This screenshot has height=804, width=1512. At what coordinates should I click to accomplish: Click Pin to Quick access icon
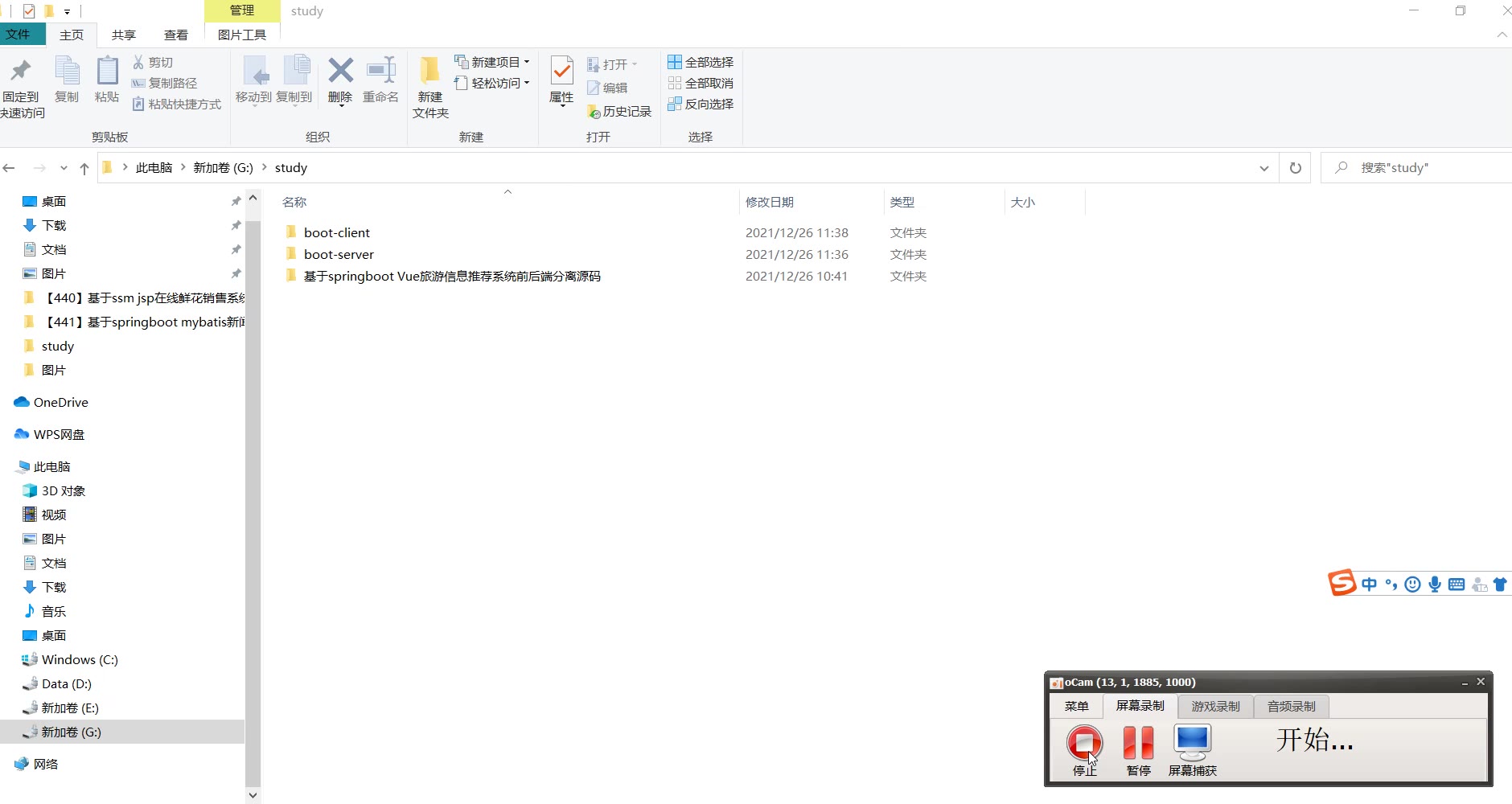tap(21, 72)
